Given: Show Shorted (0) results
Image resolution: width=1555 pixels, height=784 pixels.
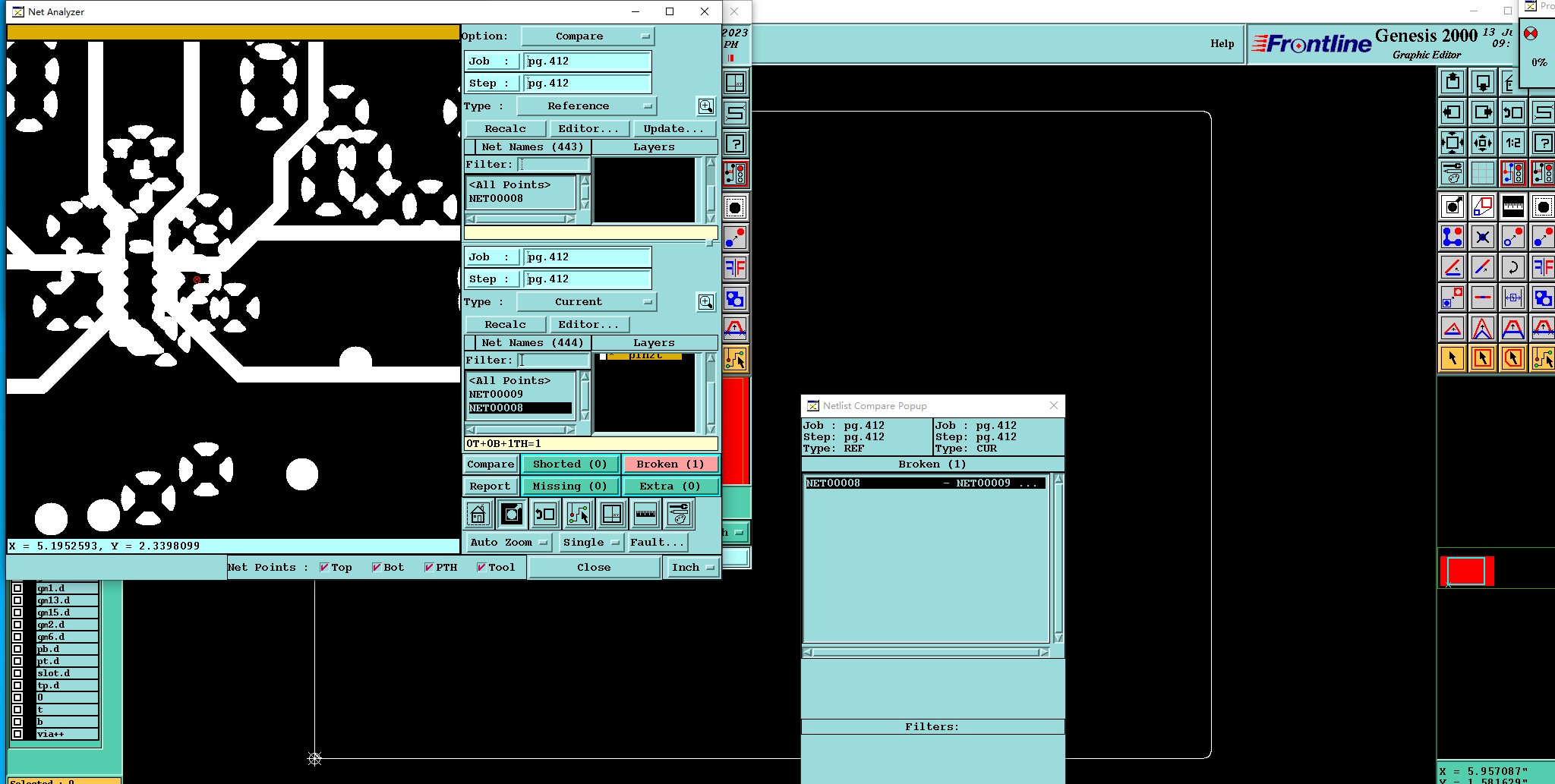Looking at the screenshot, I should click(x=570, y=464).
